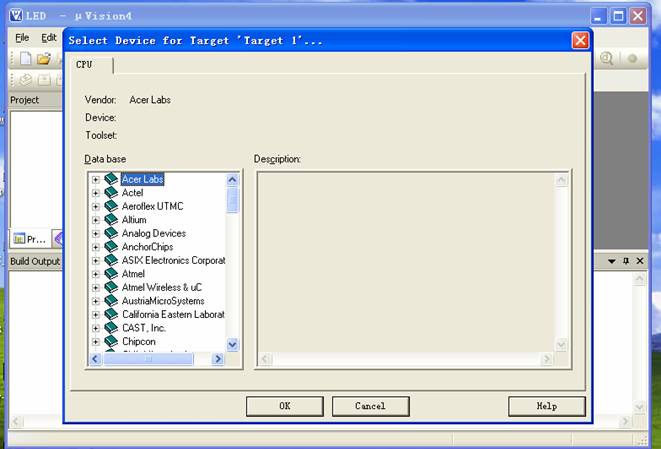
Task: Expand the Actel vendor node
Action: (96, 193)
